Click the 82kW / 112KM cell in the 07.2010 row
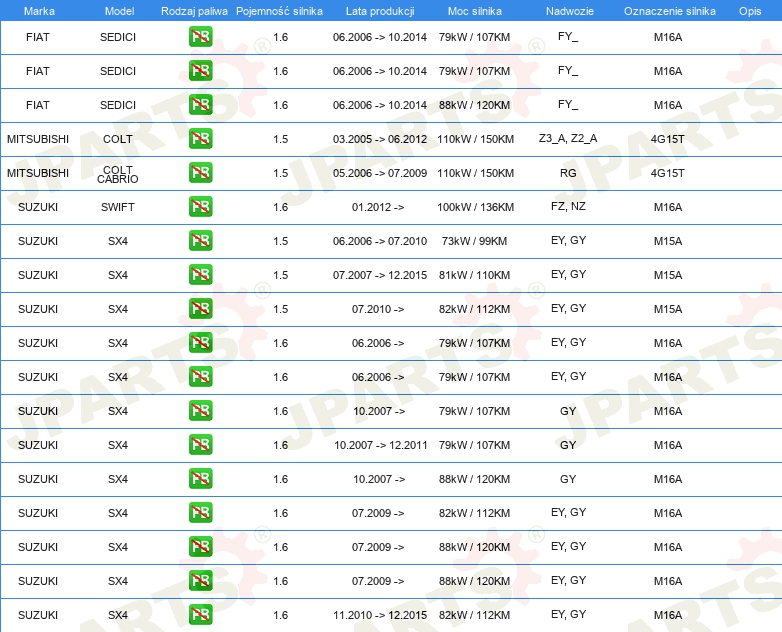This screenshot has height=632, width=782. click(474, 309)
